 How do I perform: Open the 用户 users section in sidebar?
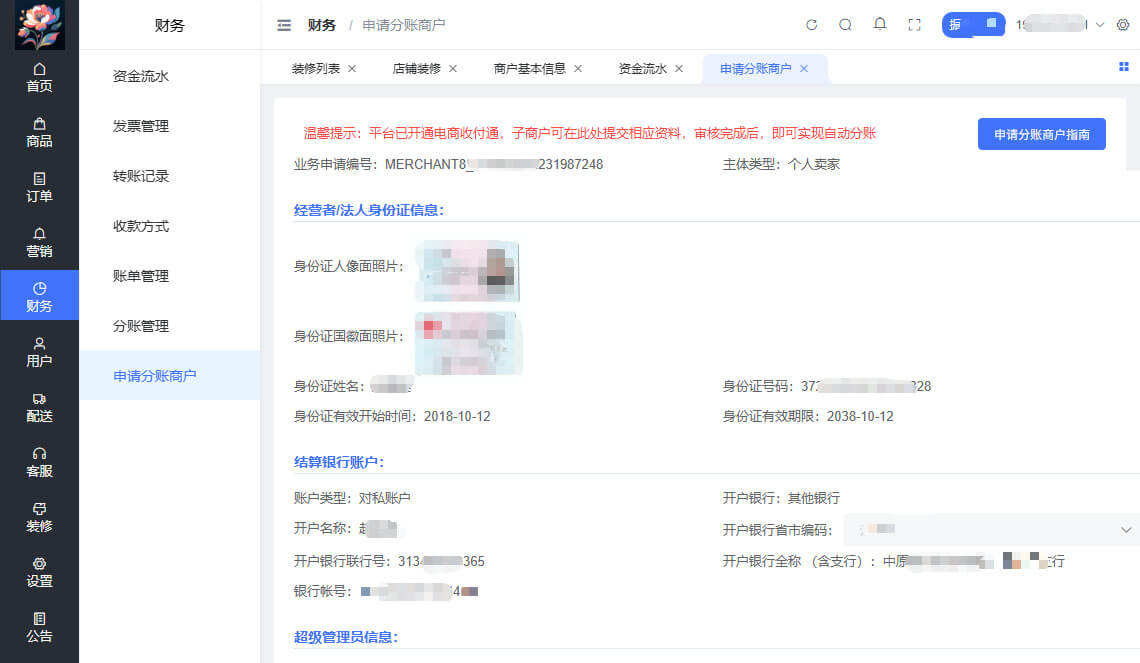pos(39,352)
